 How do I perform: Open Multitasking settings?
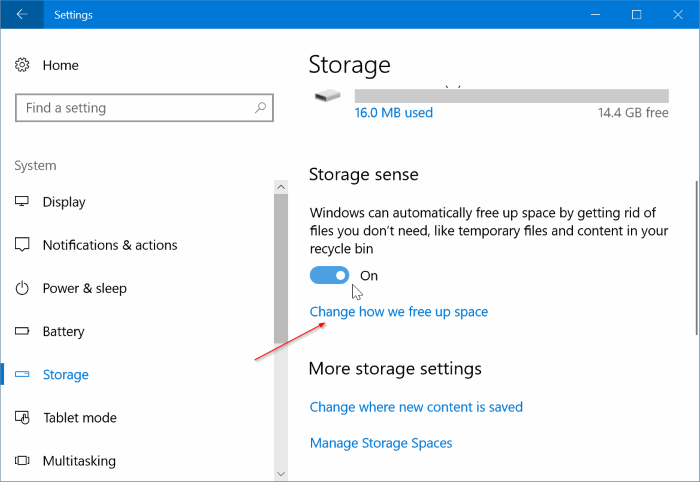pyautogui.click(x=79, y=461)
